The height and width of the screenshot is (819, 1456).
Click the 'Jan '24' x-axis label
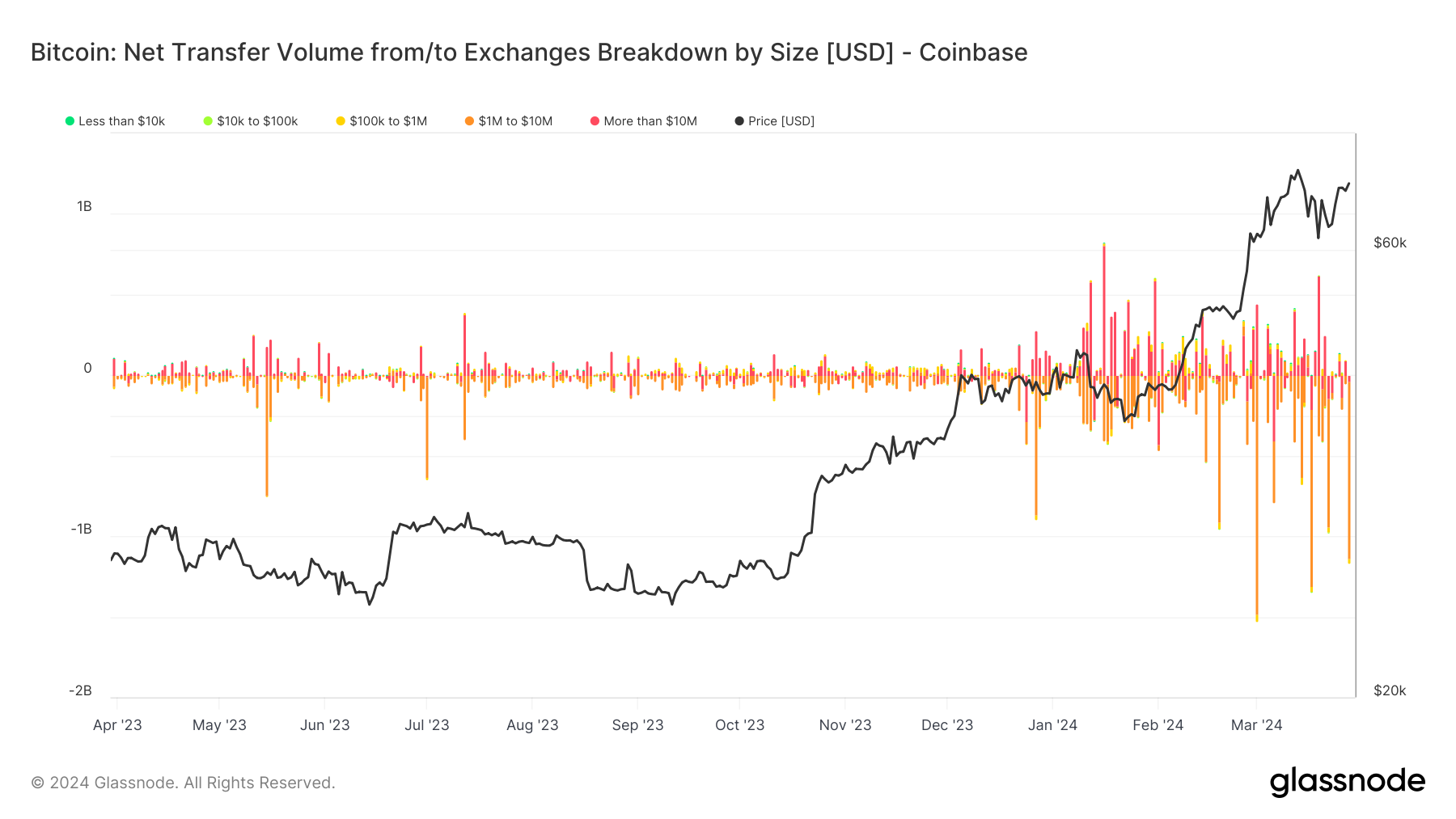(1052, 725)
